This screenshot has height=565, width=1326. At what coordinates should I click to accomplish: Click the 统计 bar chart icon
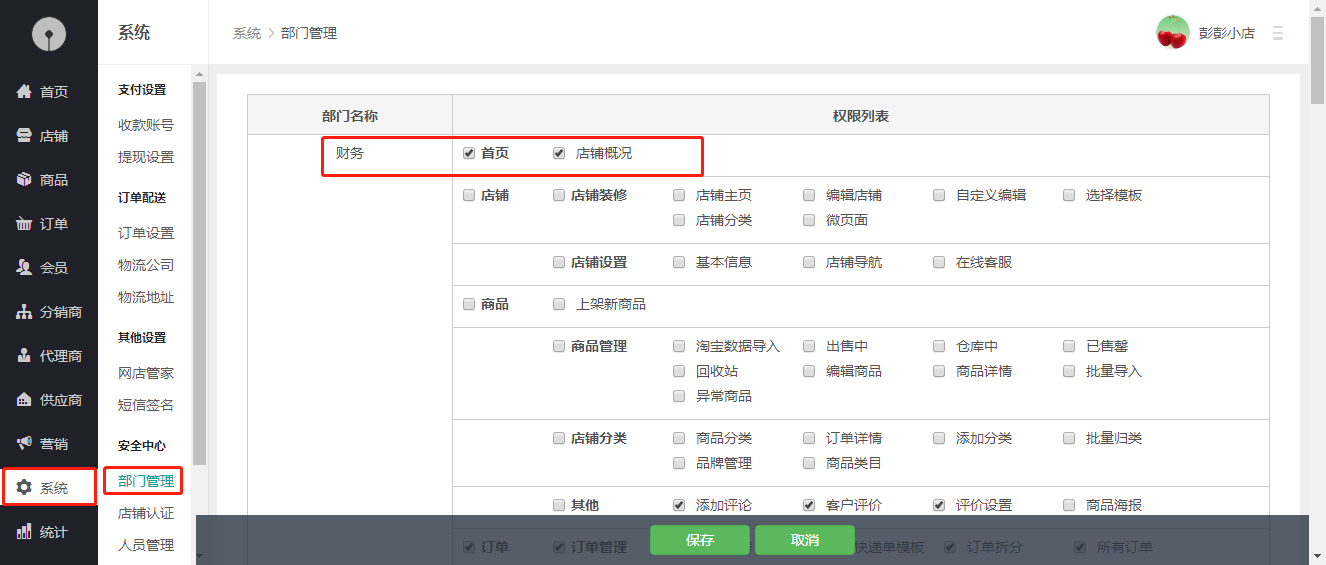point(24,532)
